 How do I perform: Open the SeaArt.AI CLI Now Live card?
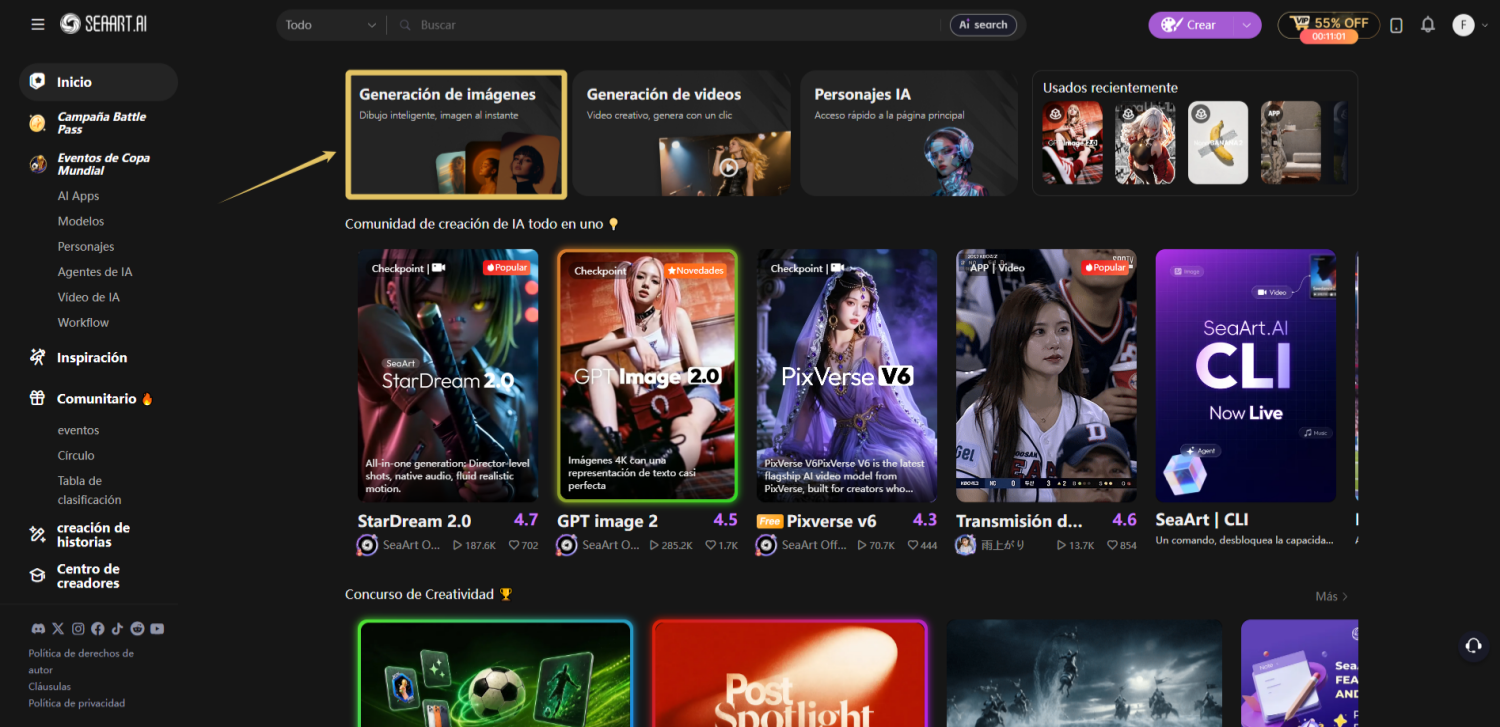pyautogui.click(x=1246, y=375)
